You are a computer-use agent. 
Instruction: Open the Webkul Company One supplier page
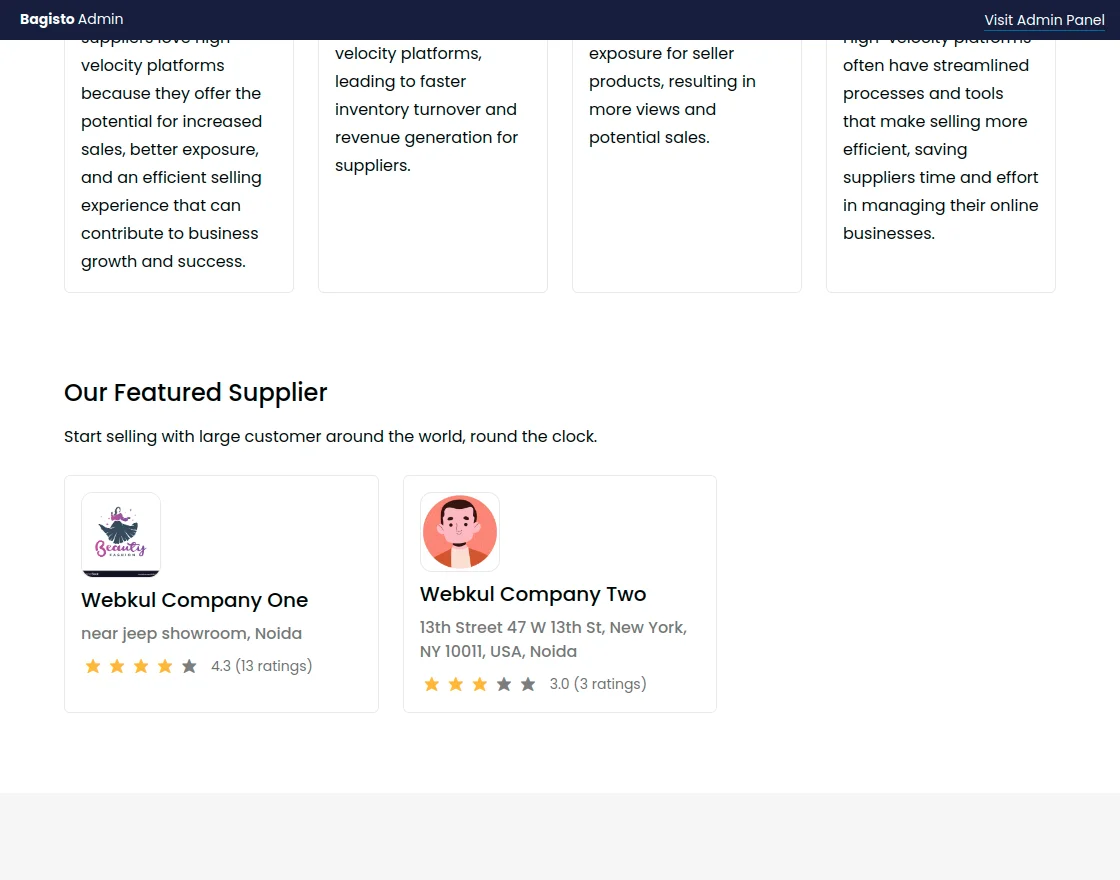coord(194,600)
